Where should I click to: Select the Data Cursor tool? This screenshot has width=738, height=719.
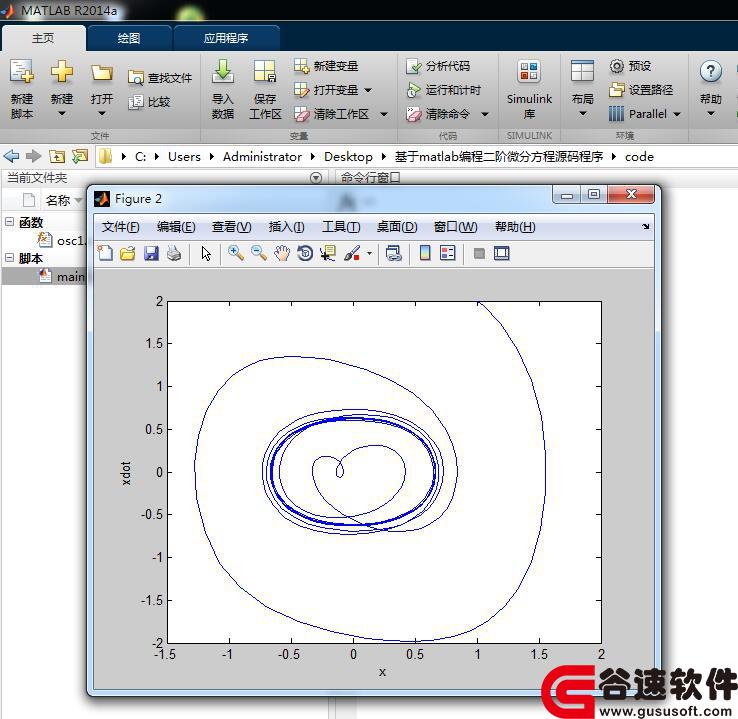coord(328,253)
